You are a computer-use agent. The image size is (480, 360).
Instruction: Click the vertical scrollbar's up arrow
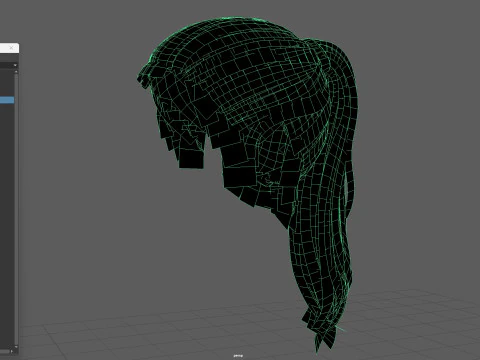[x=16, y=72]
